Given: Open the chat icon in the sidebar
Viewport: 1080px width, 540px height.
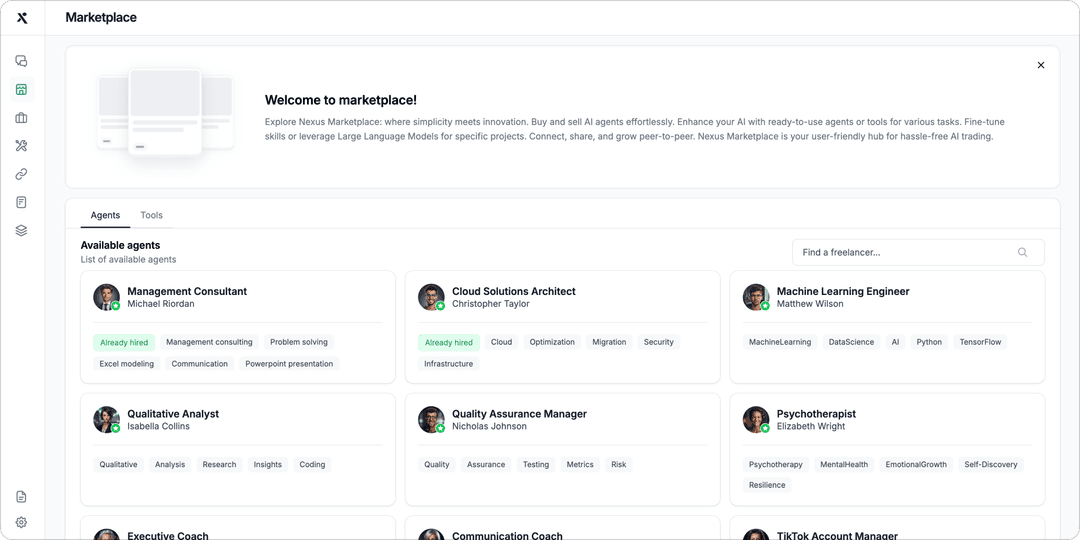Looking at the screenshot, I should pos(21,61).
